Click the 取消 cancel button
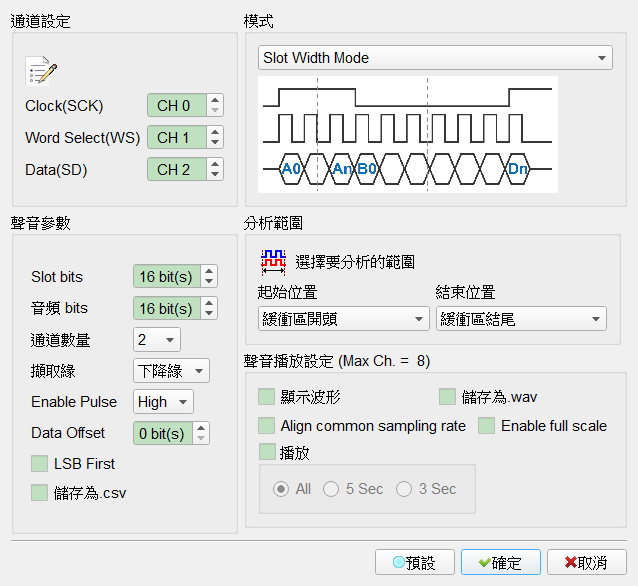Viewport: 638px width, 586px height. (x=586, y=562)
